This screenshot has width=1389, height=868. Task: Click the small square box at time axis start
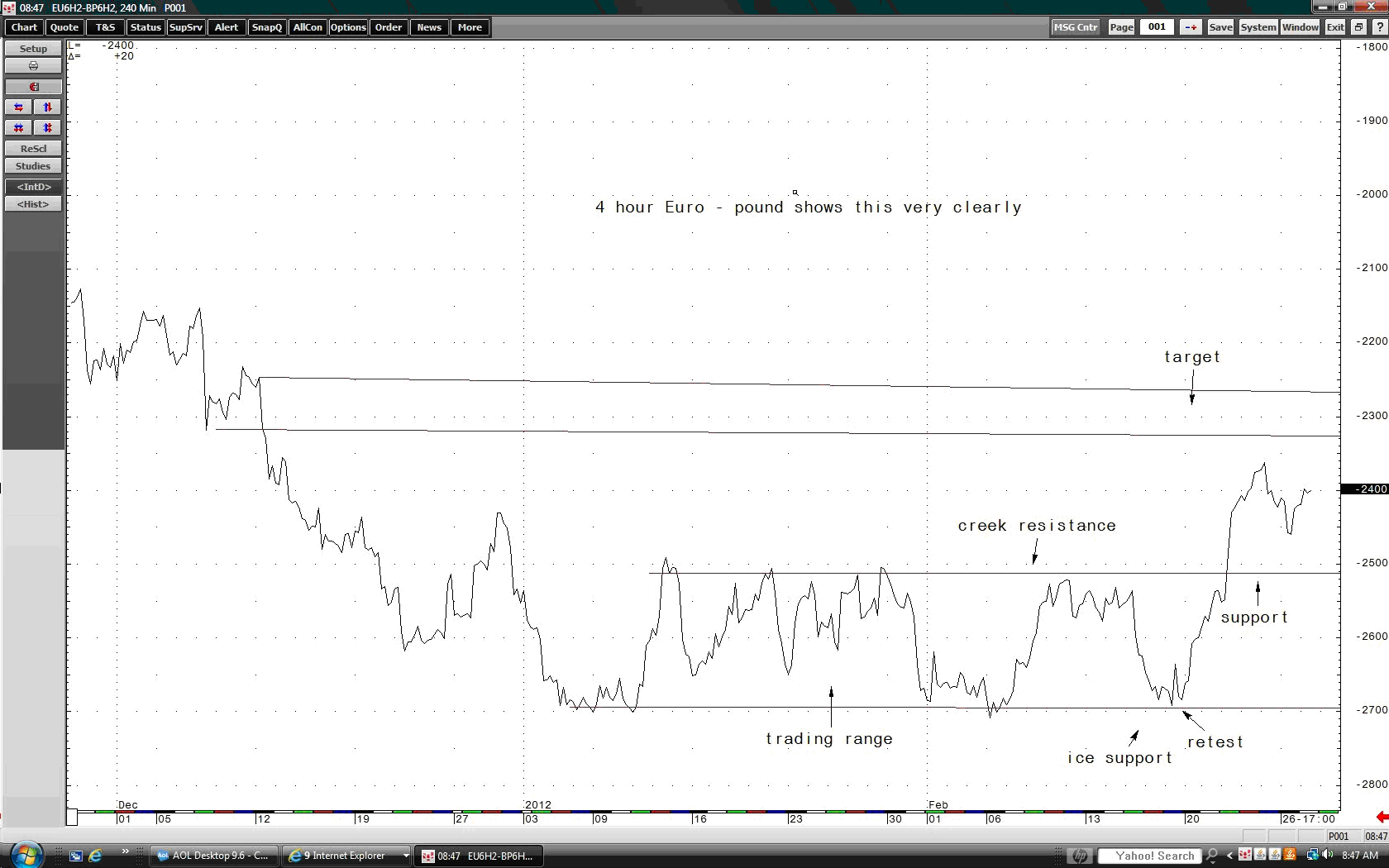(72, 818)
